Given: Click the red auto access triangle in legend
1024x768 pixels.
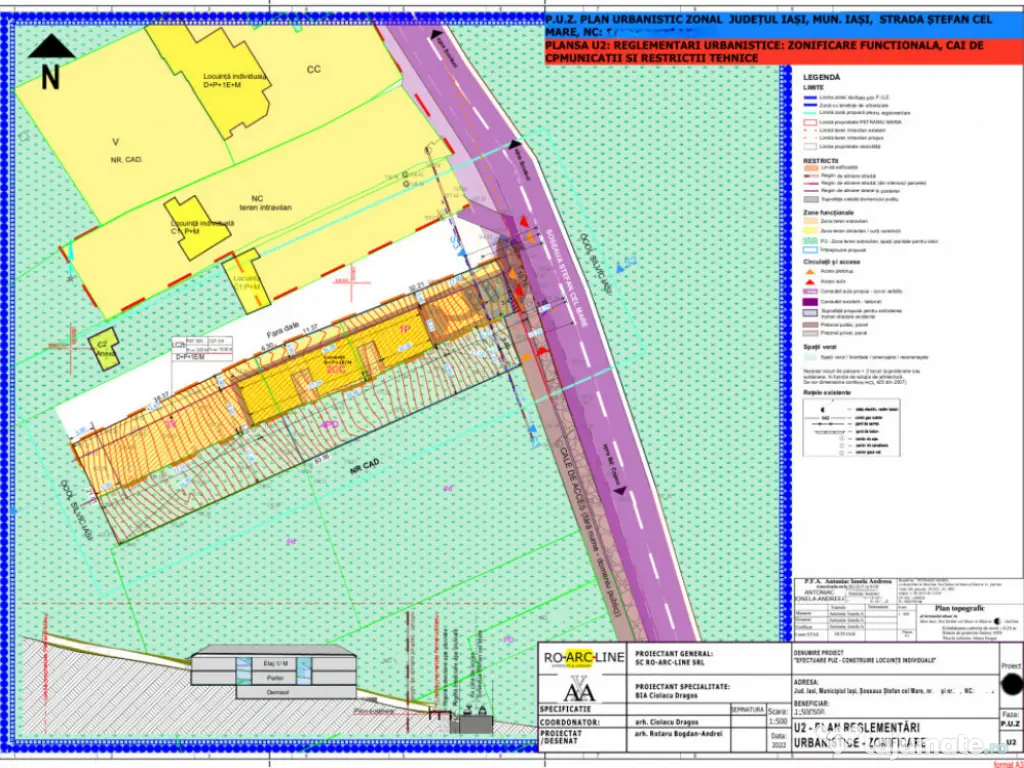Looking at the screenshot, I should pos(810,282).
